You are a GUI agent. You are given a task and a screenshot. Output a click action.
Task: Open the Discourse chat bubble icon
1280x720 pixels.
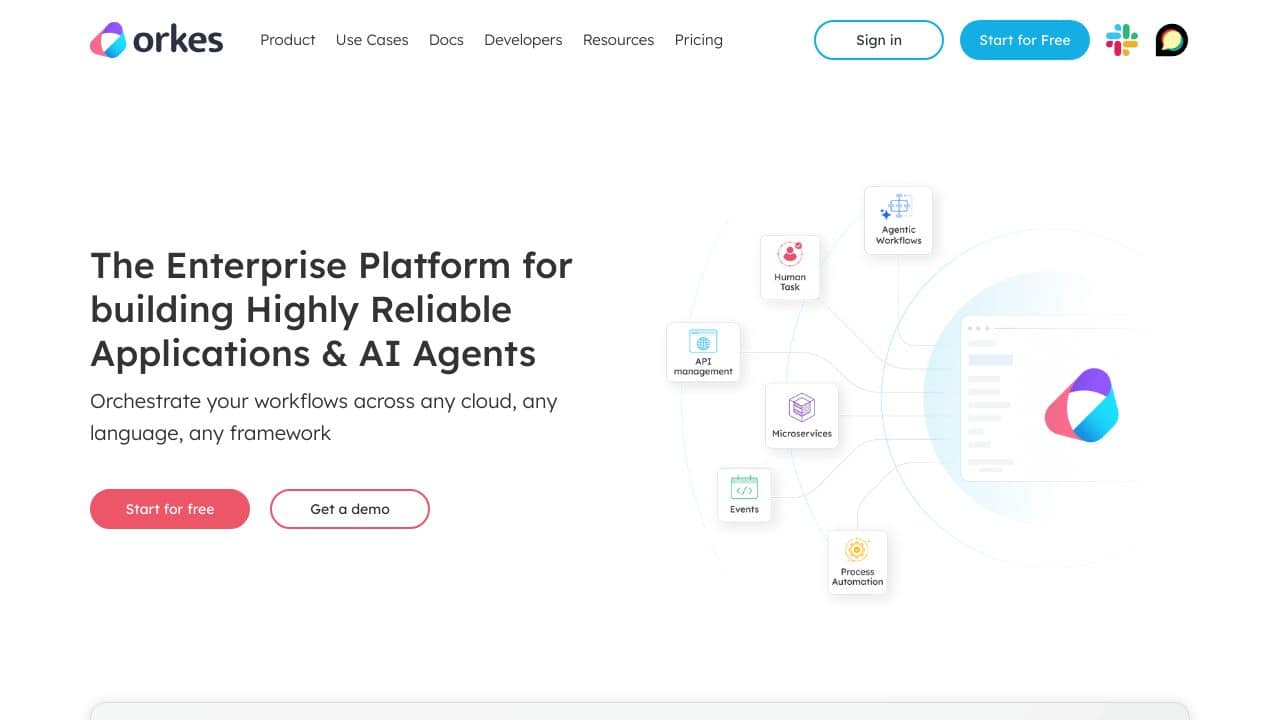click(x=1172, y=40)
